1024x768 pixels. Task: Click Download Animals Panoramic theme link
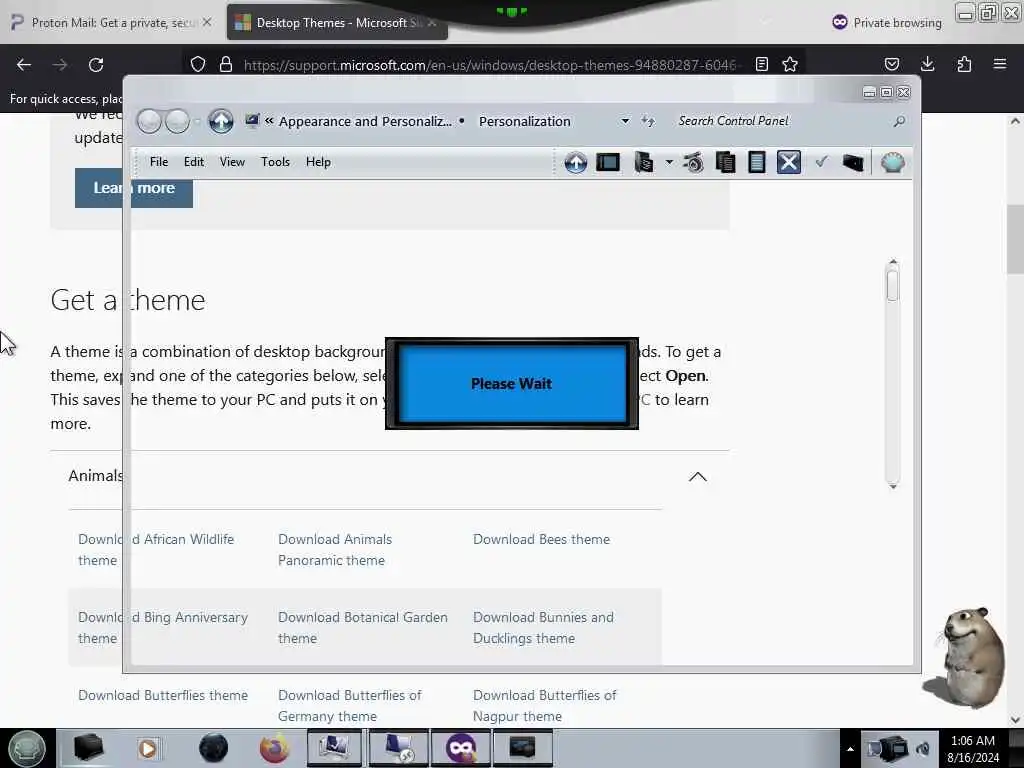point(335,550)
